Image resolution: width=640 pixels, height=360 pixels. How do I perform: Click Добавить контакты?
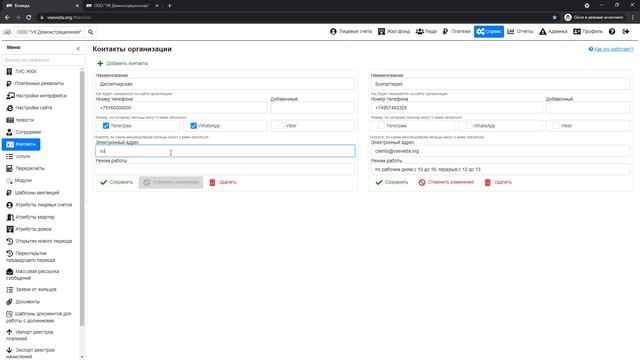pyautogui.click(x=122, y=63)
